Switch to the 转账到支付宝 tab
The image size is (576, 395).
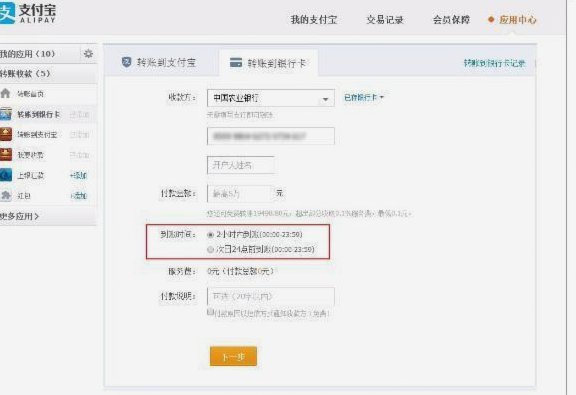(159, 62)
